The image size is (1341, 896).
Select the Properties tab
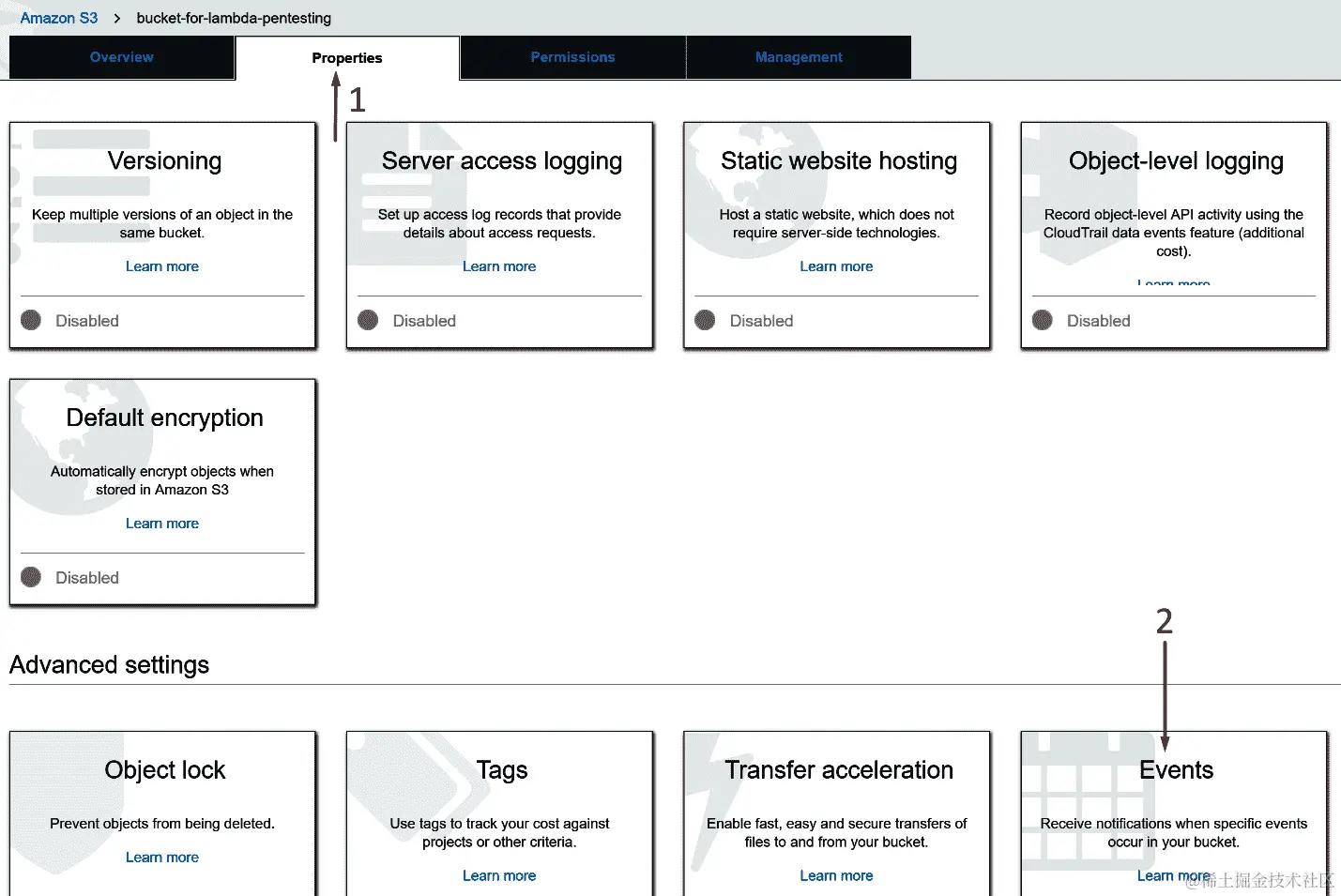(347, 58)
